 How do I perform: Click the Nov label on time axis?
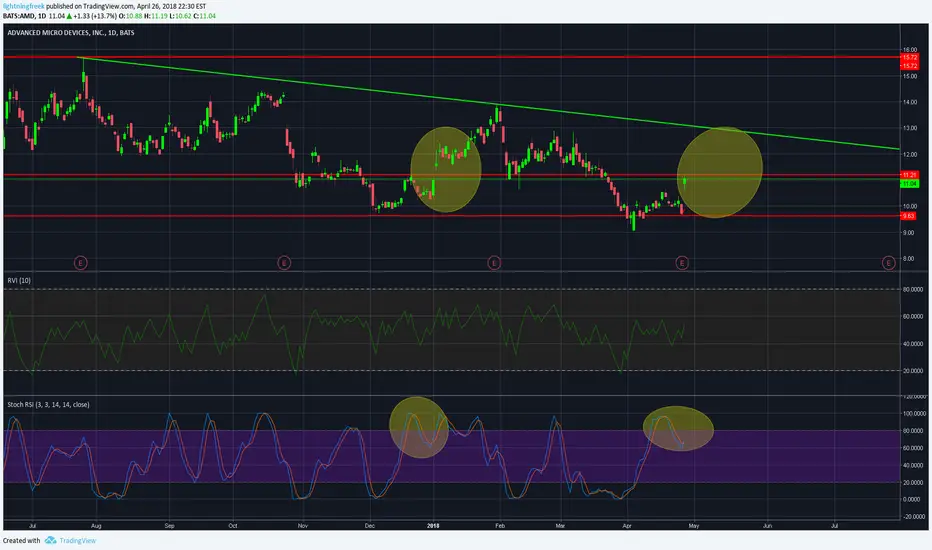pos(303,526)
